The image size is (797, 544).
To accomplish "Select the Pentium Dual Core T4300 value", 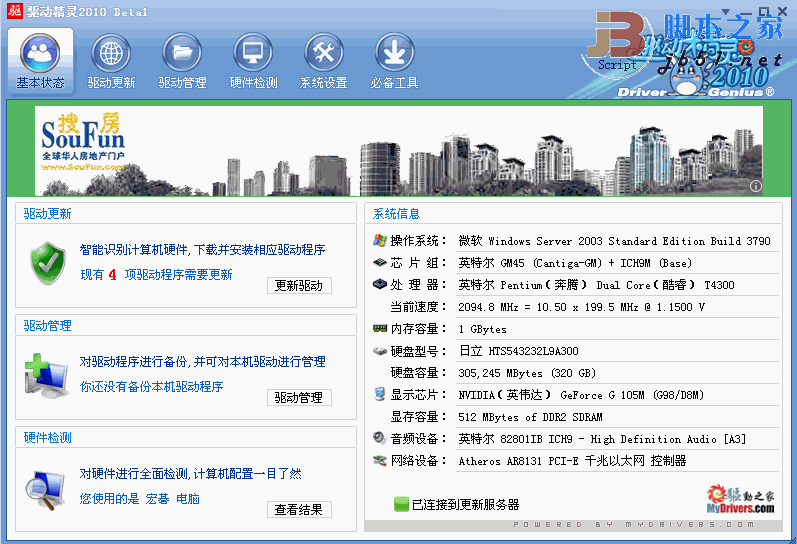I will (596, 285).
